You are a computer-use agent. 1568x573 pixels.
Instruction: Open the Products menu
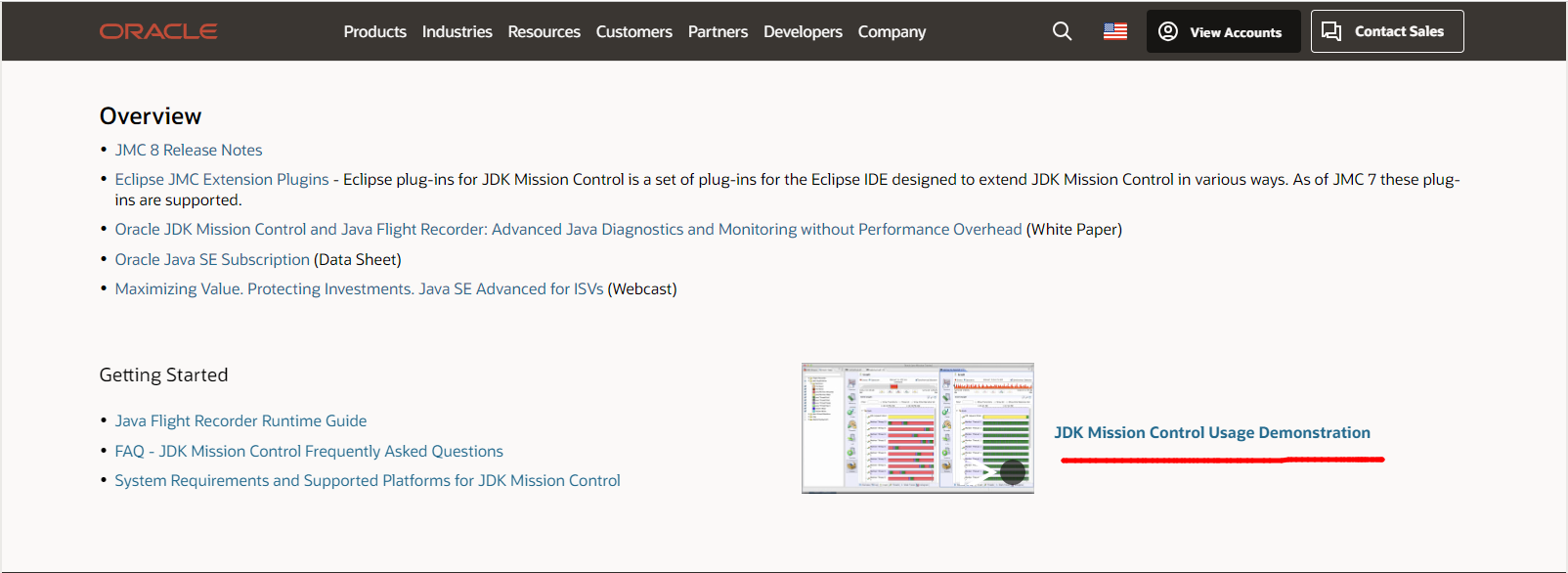tap(375, 31)
